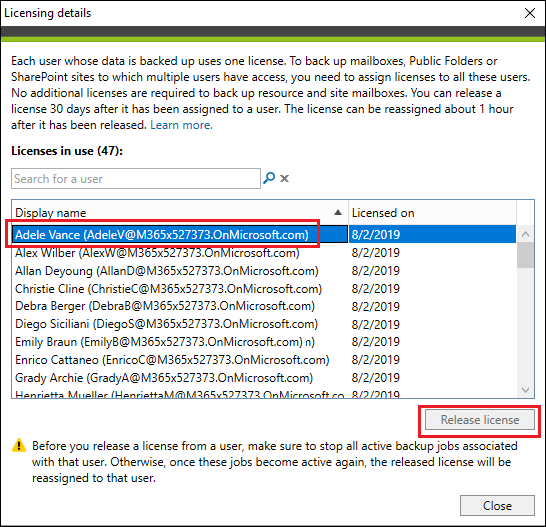This screenshot has width=546, height=527.
Task: Select Alex Wilber in the license list
Action: [x=264, y=253]
